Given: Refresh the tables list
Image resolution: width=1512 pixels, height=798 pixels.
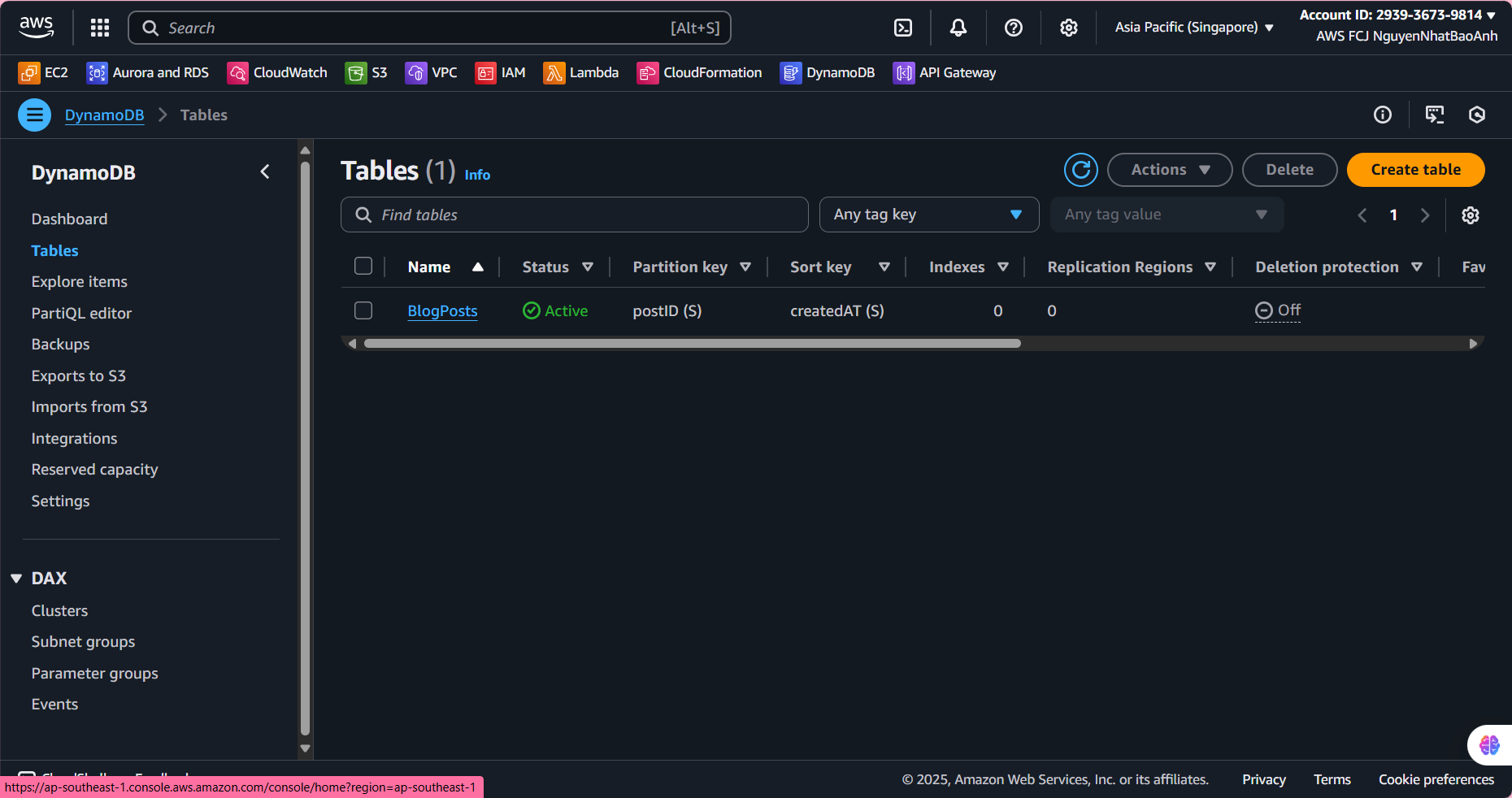Looking at the screenshot, I should (x=1081, y=170).
